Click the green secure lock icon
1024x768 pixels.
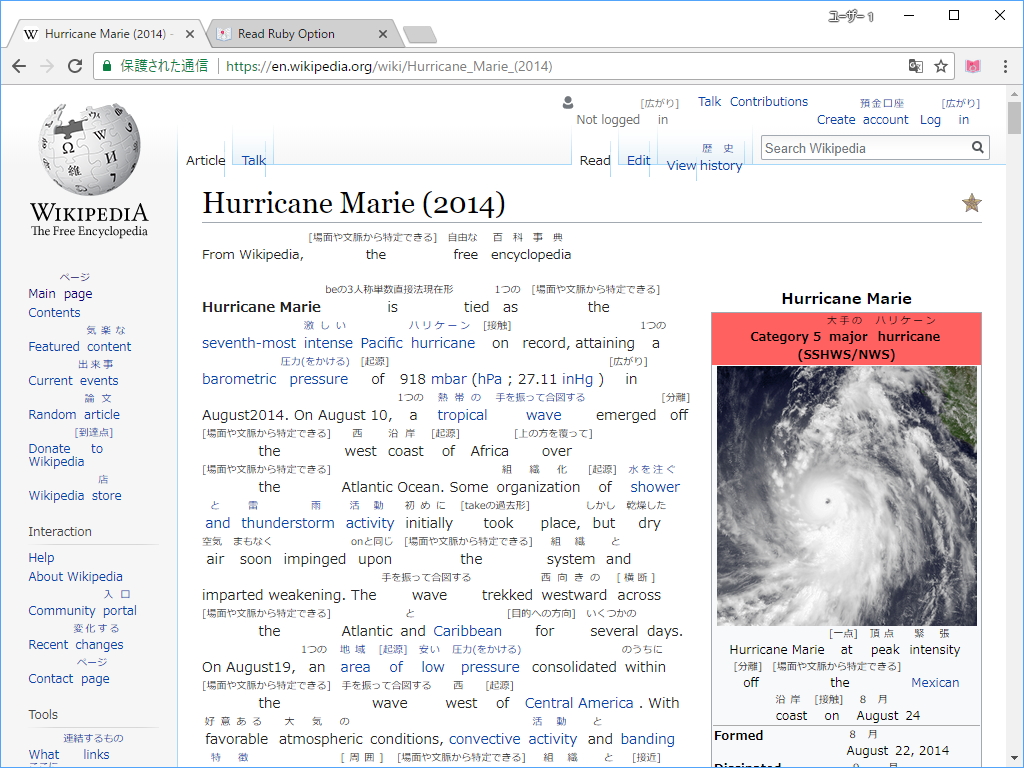pyautogui.click(x=106, y=66)
